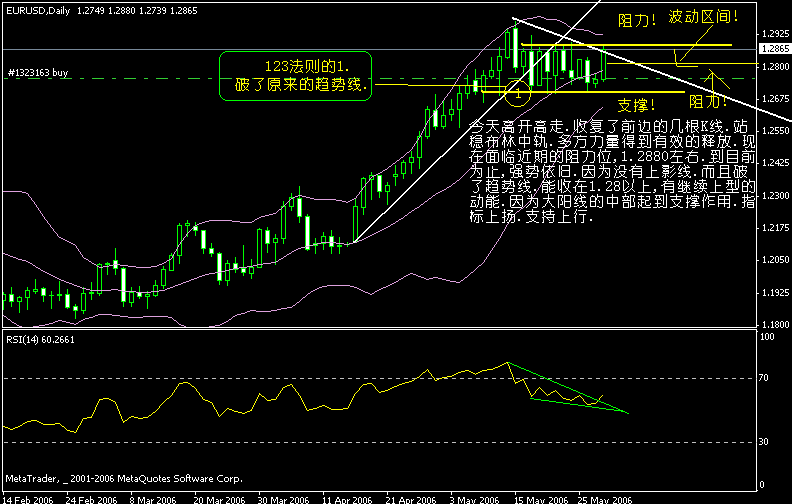Click the 20 Mar 2006 date label
Image resolution: width=792 pixels, height=504 pixels.
[x=219, y=500]
